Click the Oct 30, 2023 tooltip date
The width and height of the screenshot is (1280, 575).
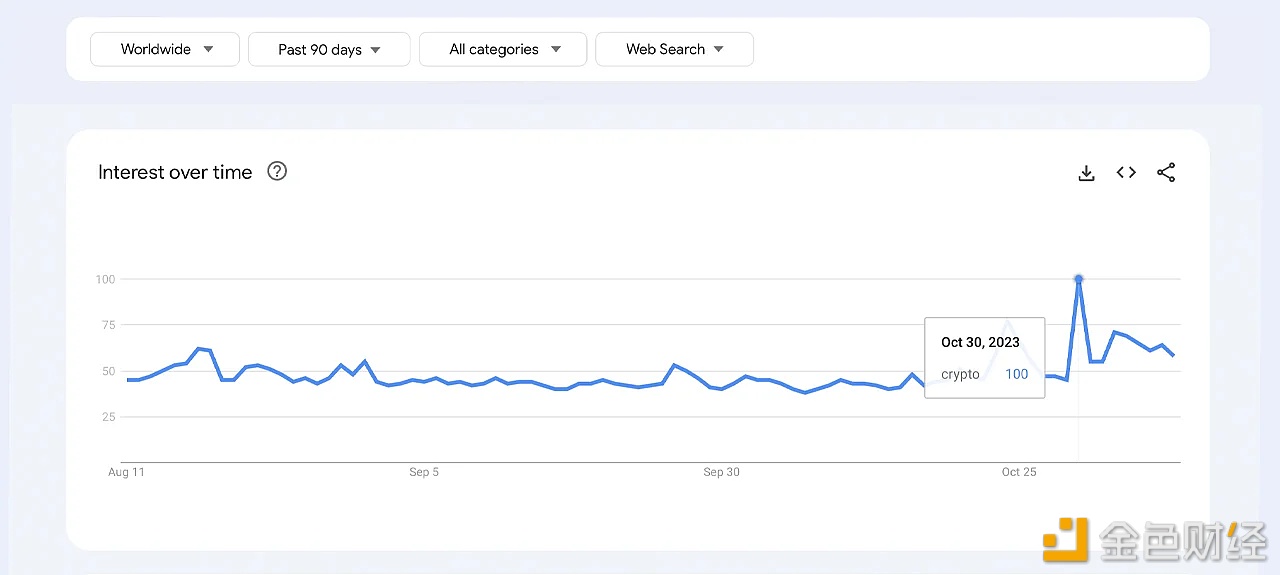pyautogui.click(x=980, y=342)
